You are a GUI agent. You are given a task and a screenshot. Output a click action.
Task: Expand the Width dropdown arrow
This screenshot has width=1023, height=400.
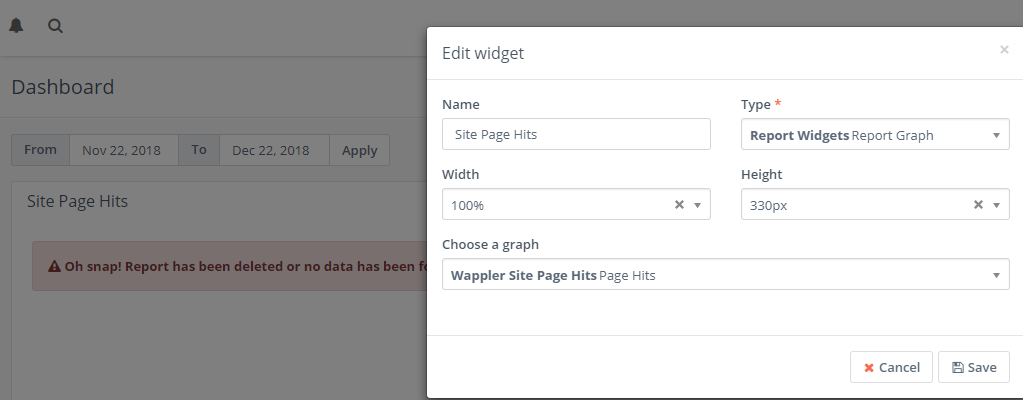(x=697, y=206)
